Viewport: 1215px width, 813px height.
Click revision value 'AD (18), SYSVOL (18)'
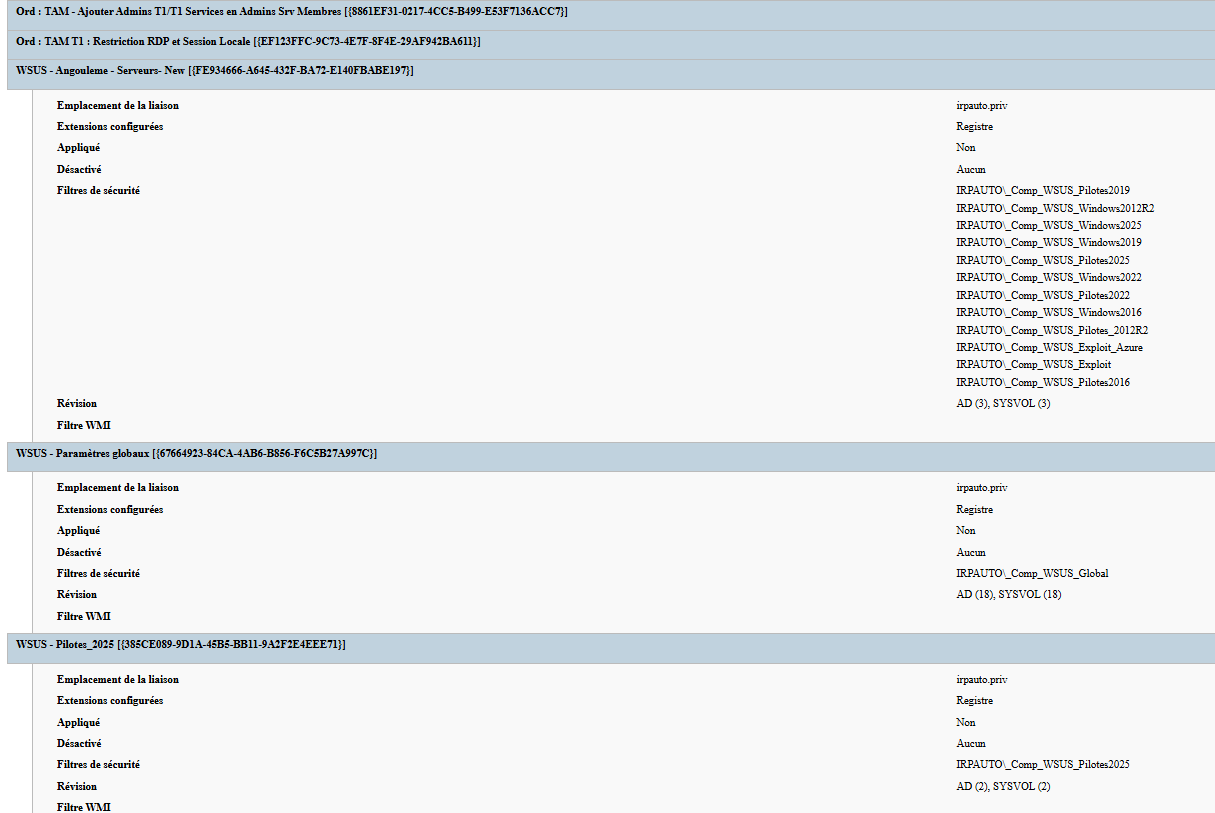coord(1009,594)
